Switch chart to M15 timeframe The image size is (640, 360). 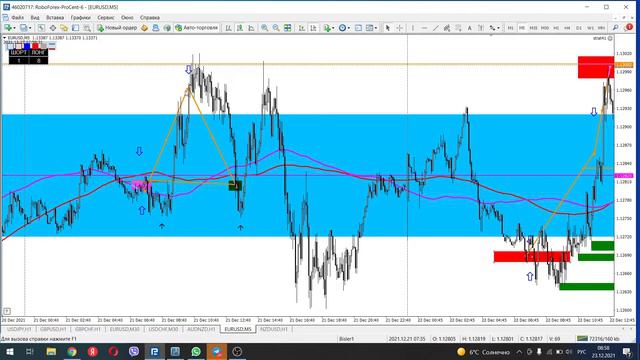click(533, 28)
